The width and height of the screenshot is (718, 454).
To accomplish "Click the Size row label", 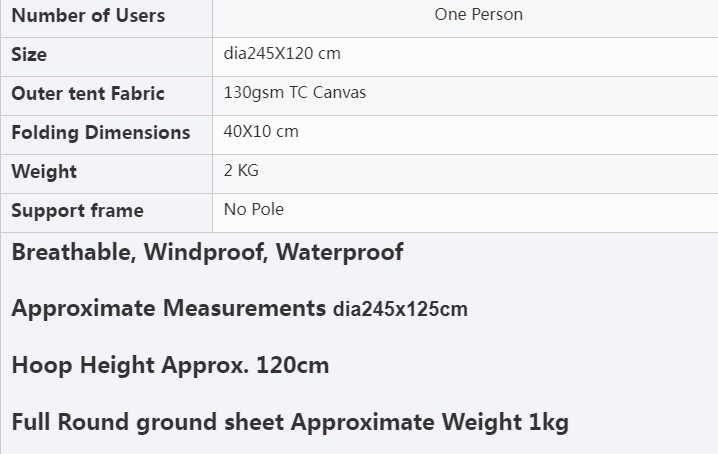I will (29, 55).
